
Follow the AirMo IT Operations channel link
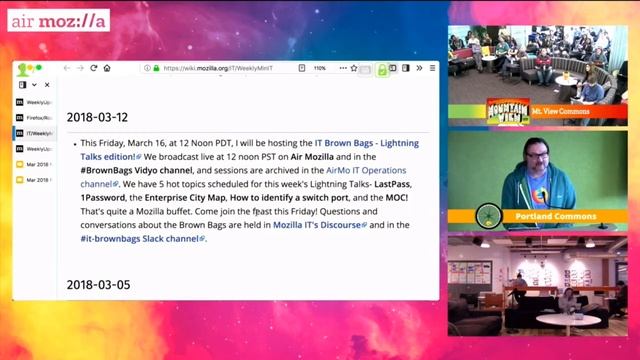[366, 170]
